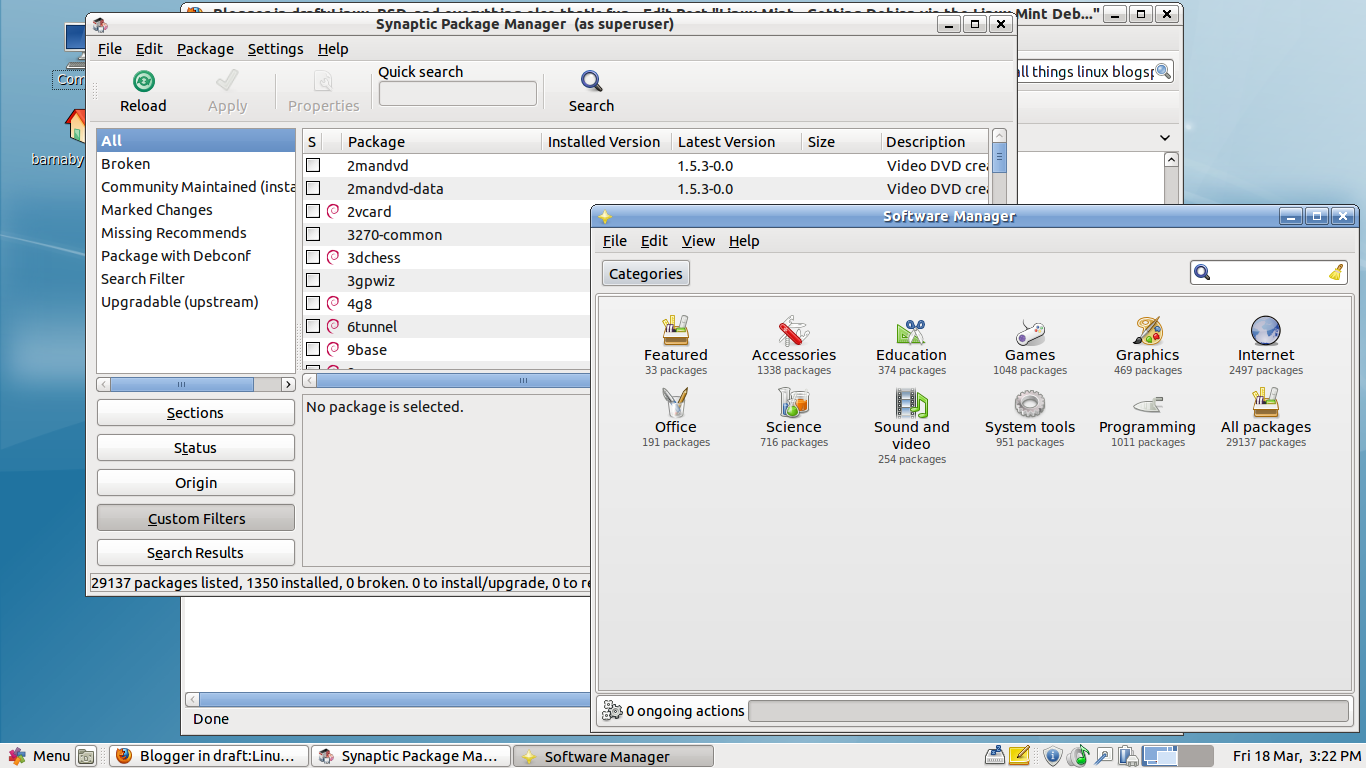Viewport: 1366px width, 768px height.
Task: Click the package list vertical scrollbar
Action: [999, 250]
